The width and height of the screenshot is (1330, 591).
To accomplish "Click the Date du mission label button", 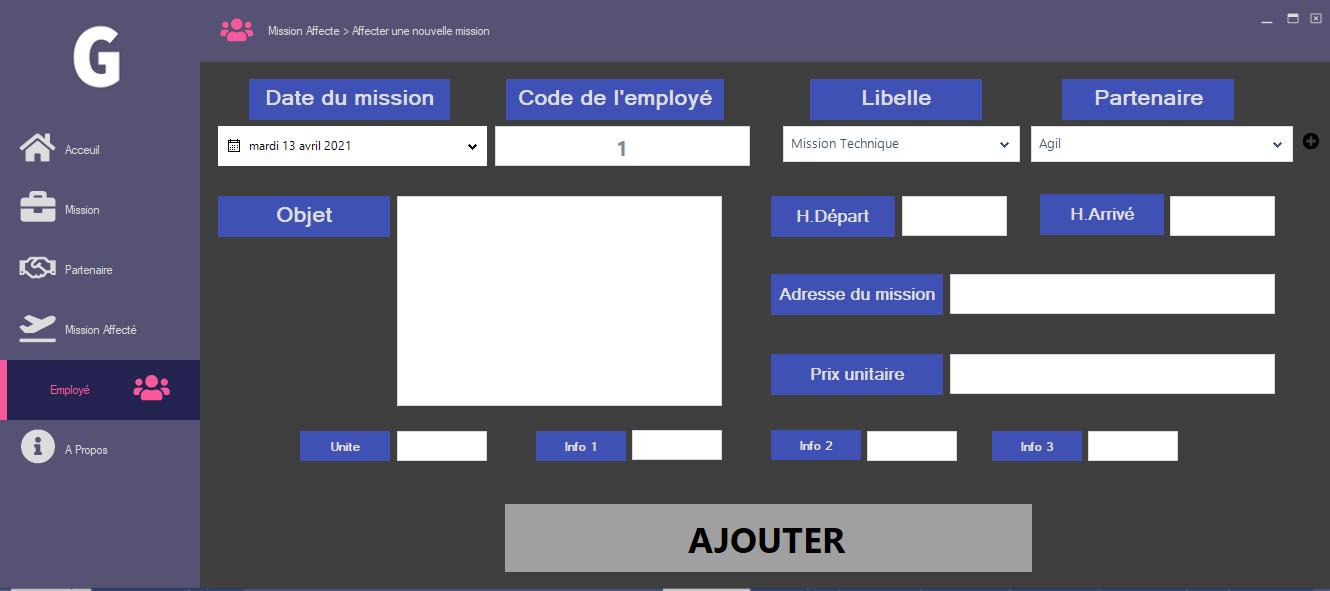I will (x=349, y=99).
